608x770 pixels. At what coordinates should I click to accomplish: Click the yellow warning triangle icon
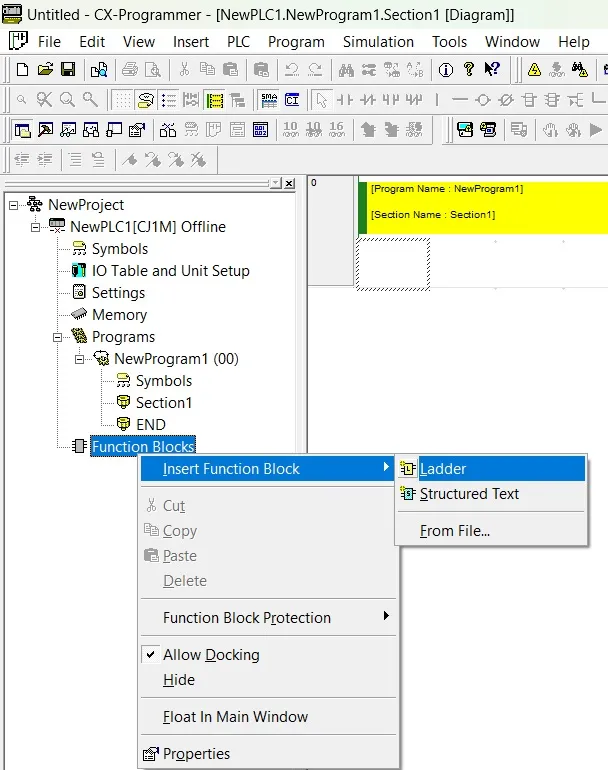coord(534,70)
